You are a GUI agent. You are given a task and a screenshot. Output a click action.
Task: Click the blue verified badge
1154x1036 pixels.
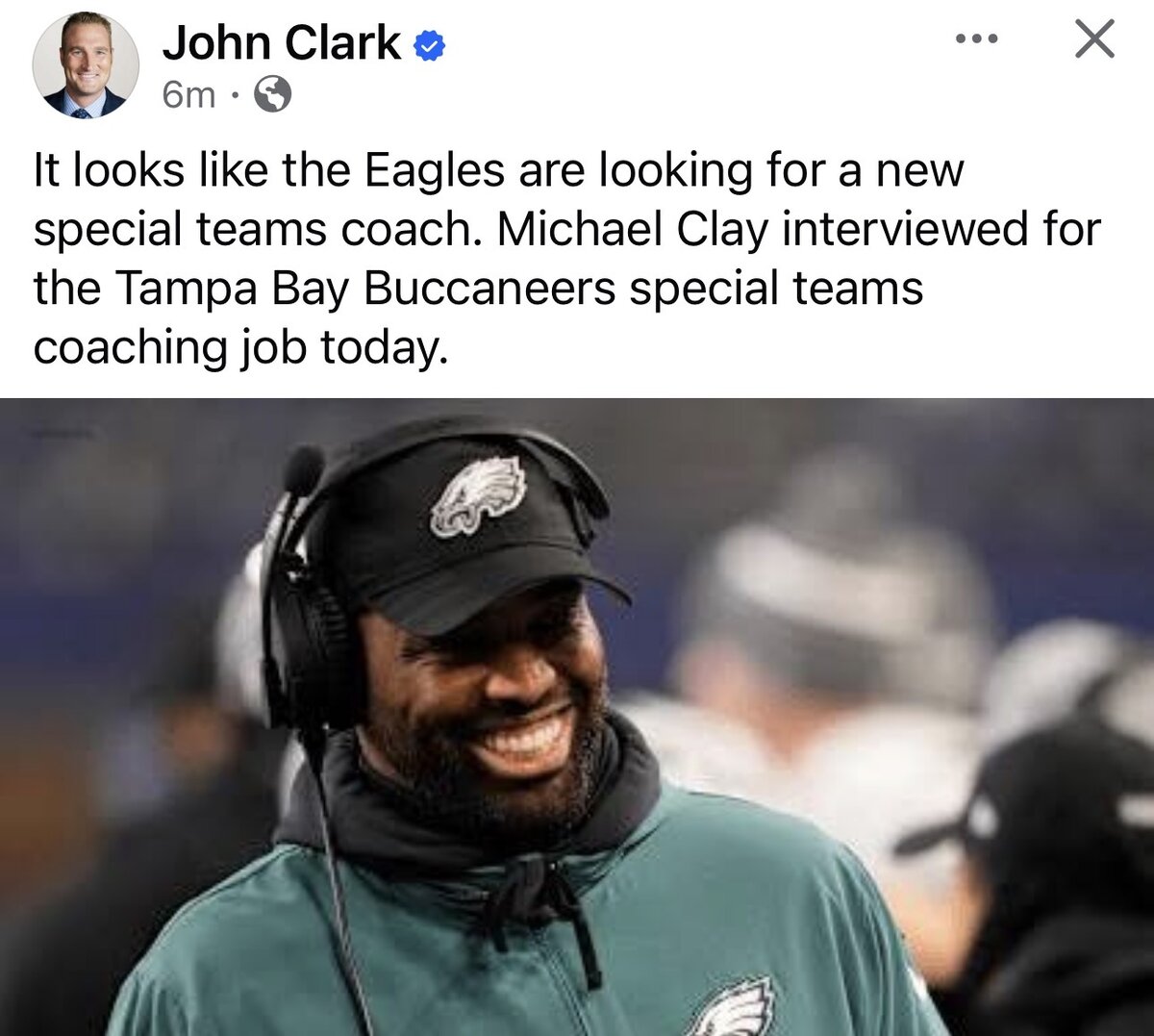(430, 44)
